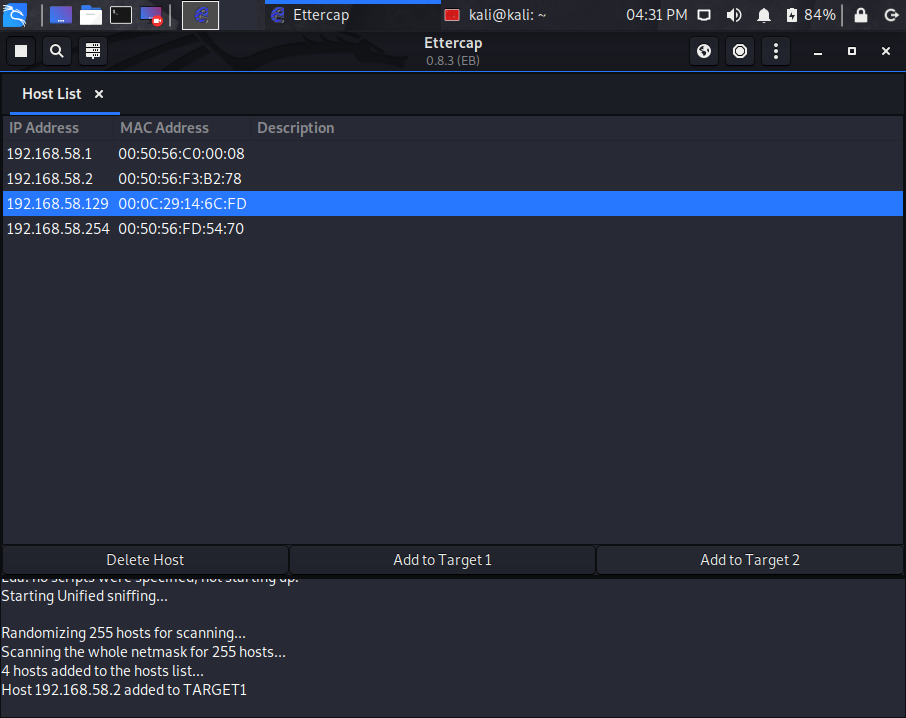The height and width of the screenshot is (718, 906).
Task: Switch to kali@kali terminal taskbar window
Action: [495, 15]
